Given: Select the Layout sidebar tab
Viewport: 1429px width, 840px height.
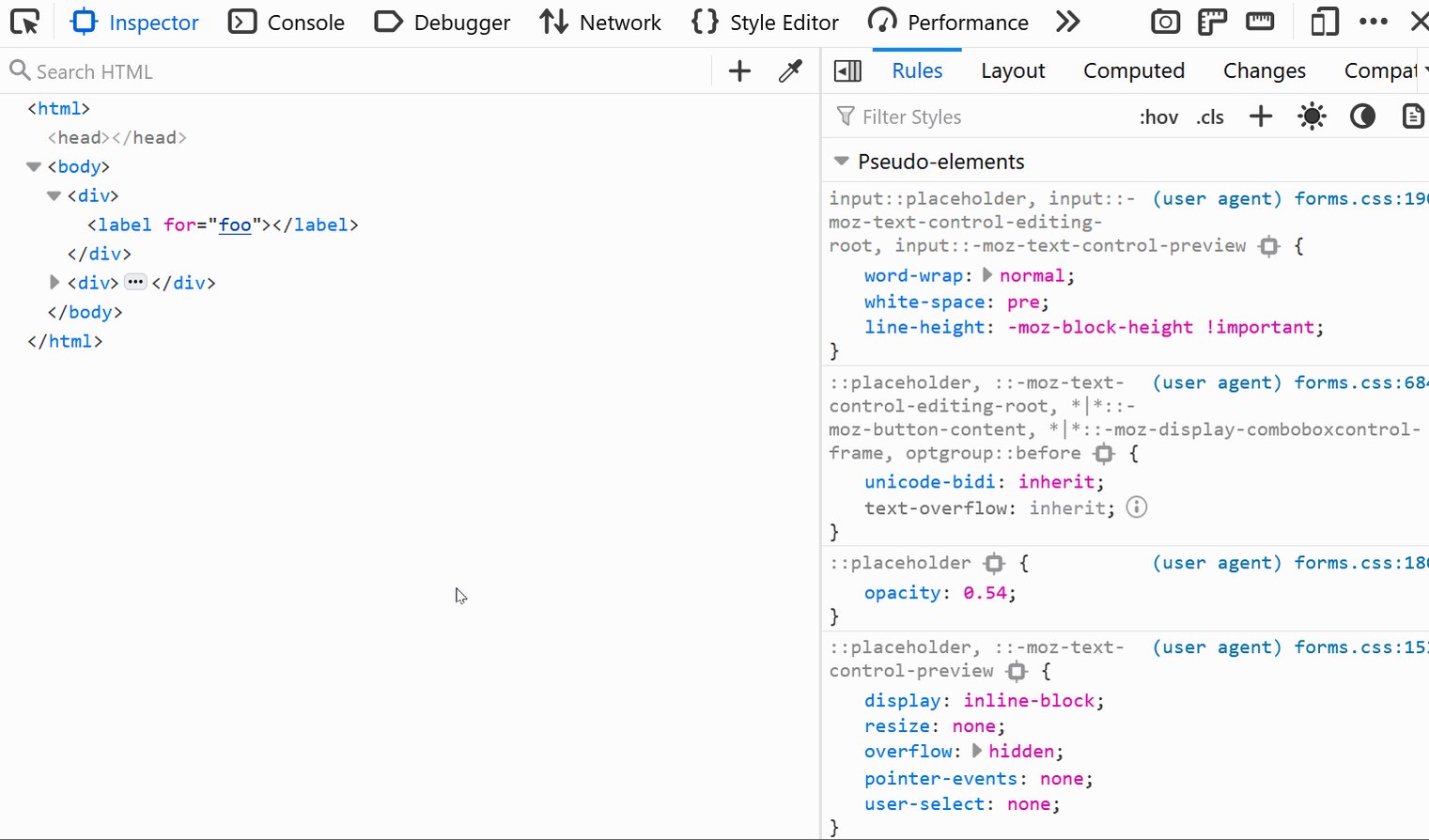Looking at the screenshot, I should click(x=1013, y=70).
